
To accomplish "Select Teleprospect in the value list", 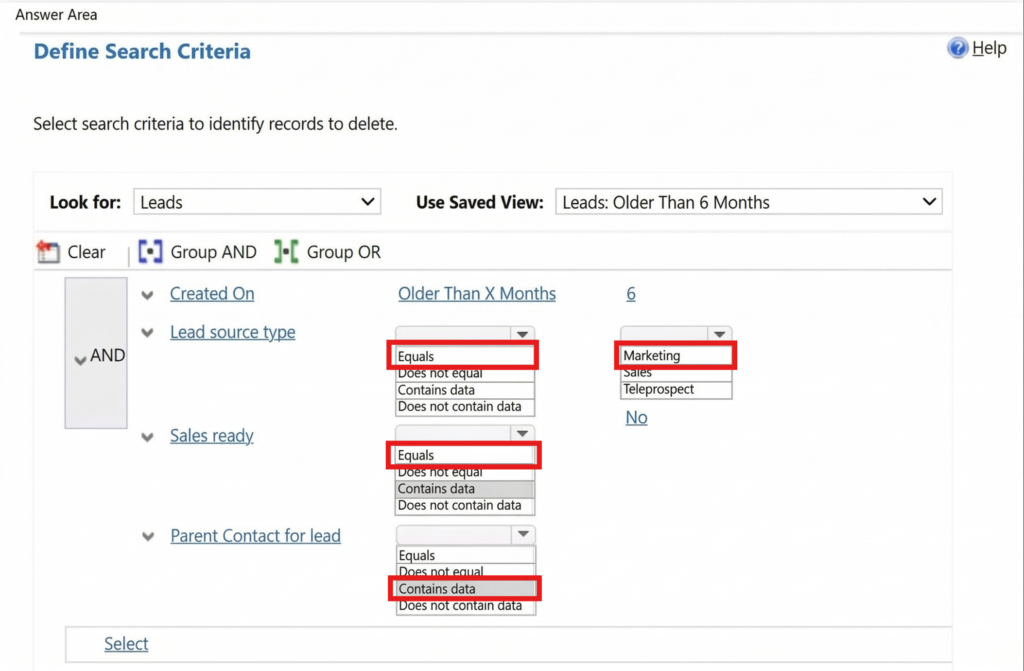I will pos(675,390).
